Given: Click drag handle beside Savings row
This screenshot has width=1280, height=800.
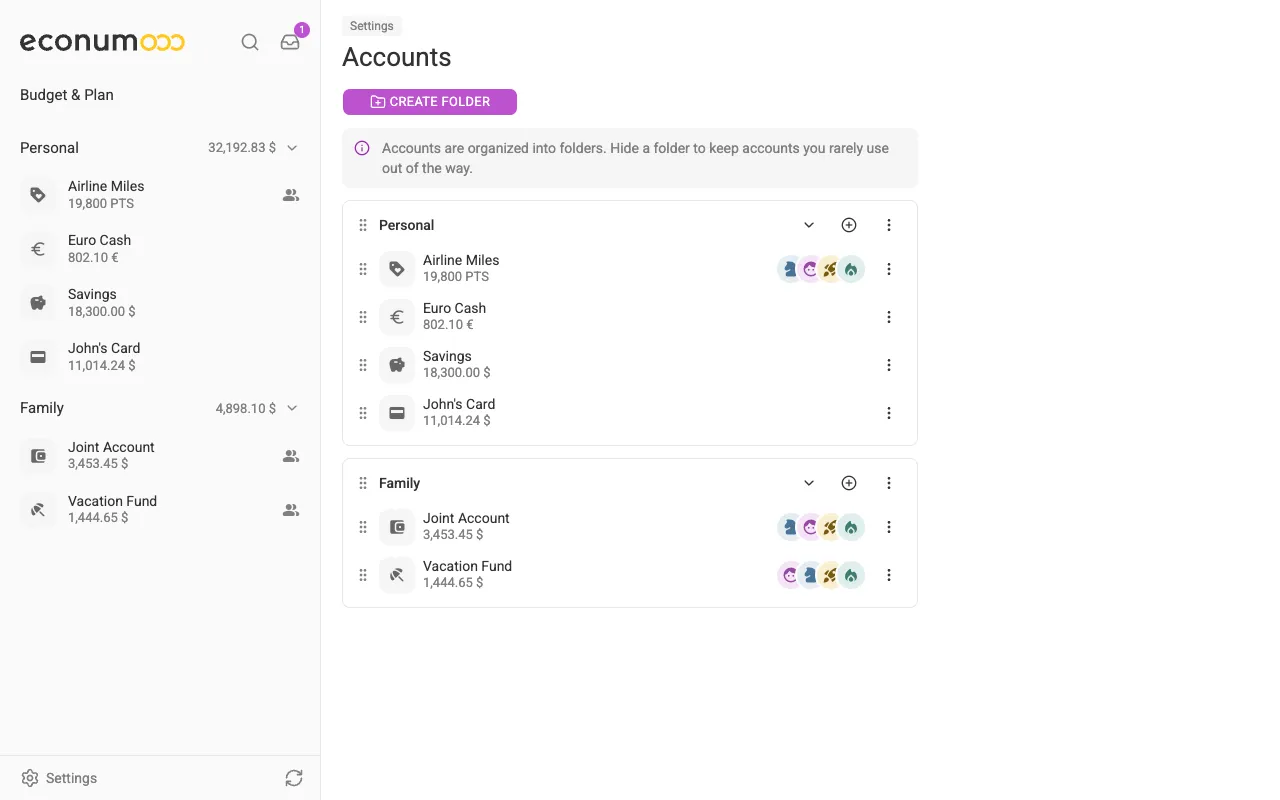Looking at the screenshot, I should coord(363,365).
